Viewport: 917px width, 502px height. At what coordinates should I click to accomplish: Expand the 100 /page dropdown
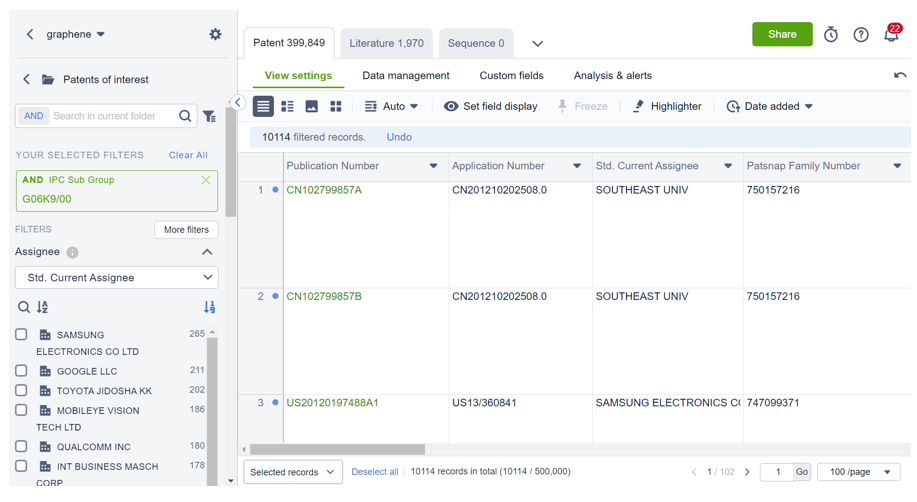click(858, 472)
